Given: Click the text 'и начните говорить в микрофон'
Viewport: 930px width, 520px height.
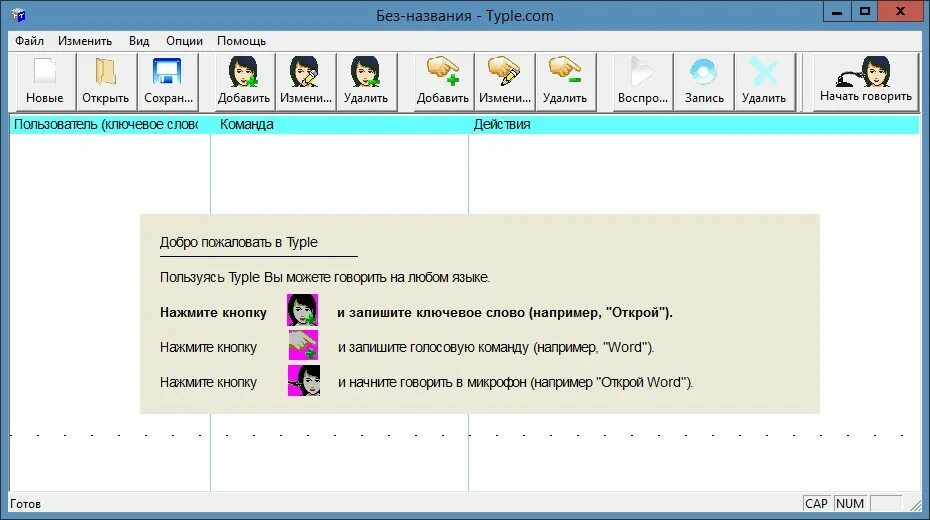Looking at the screenshot, I should [x=432, y=382].
